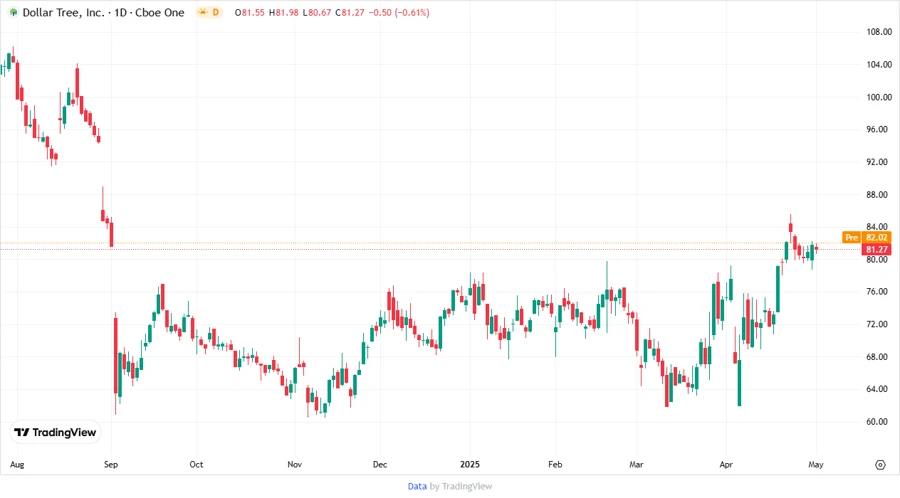This screenshot has height=498, width=900.
Task: Click the red 81.27 last price label
Action: coord(876,250)
